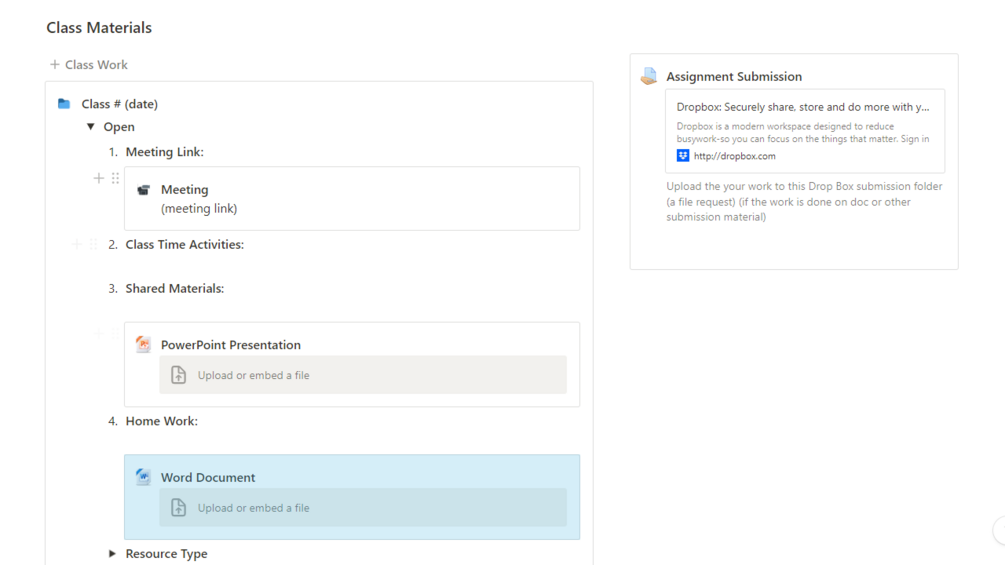This screenshot has width=1005, height=565.
Task: Open the Dropbox bookmark title
Action: [802, 107]
